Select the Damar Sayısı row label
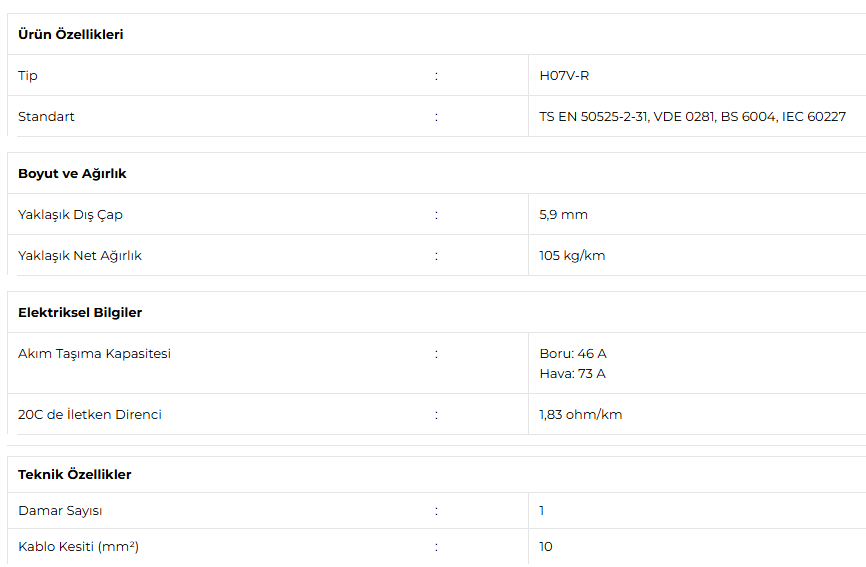The width and height of the screenshot is (866, 567). (60, 511)
